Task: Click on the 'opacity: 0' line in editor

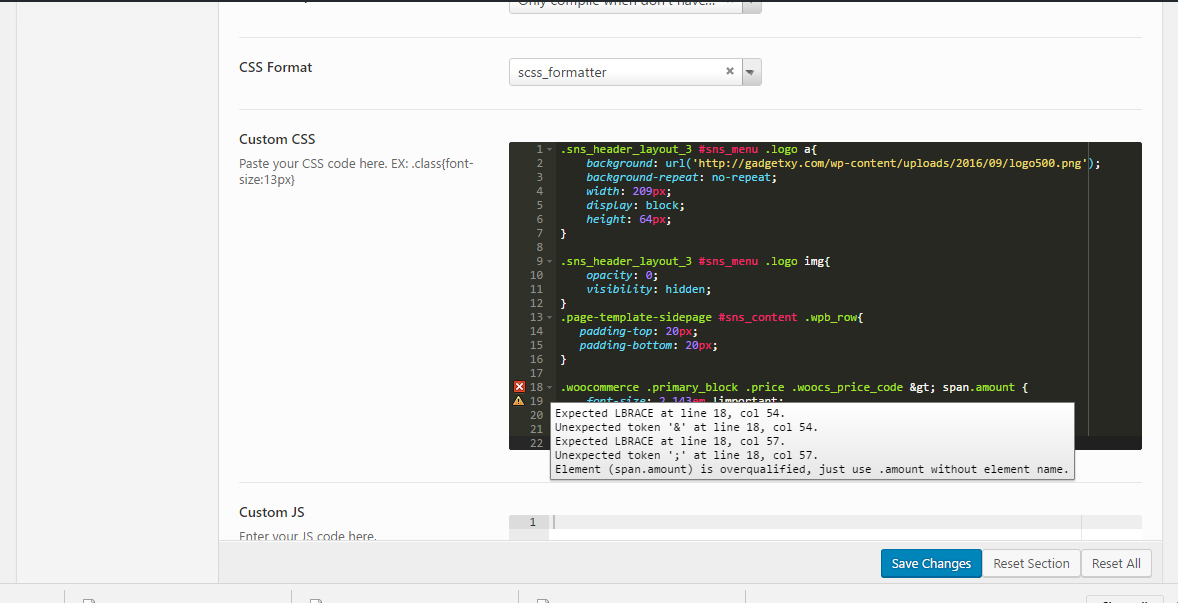Action: [x=622, y=275]
